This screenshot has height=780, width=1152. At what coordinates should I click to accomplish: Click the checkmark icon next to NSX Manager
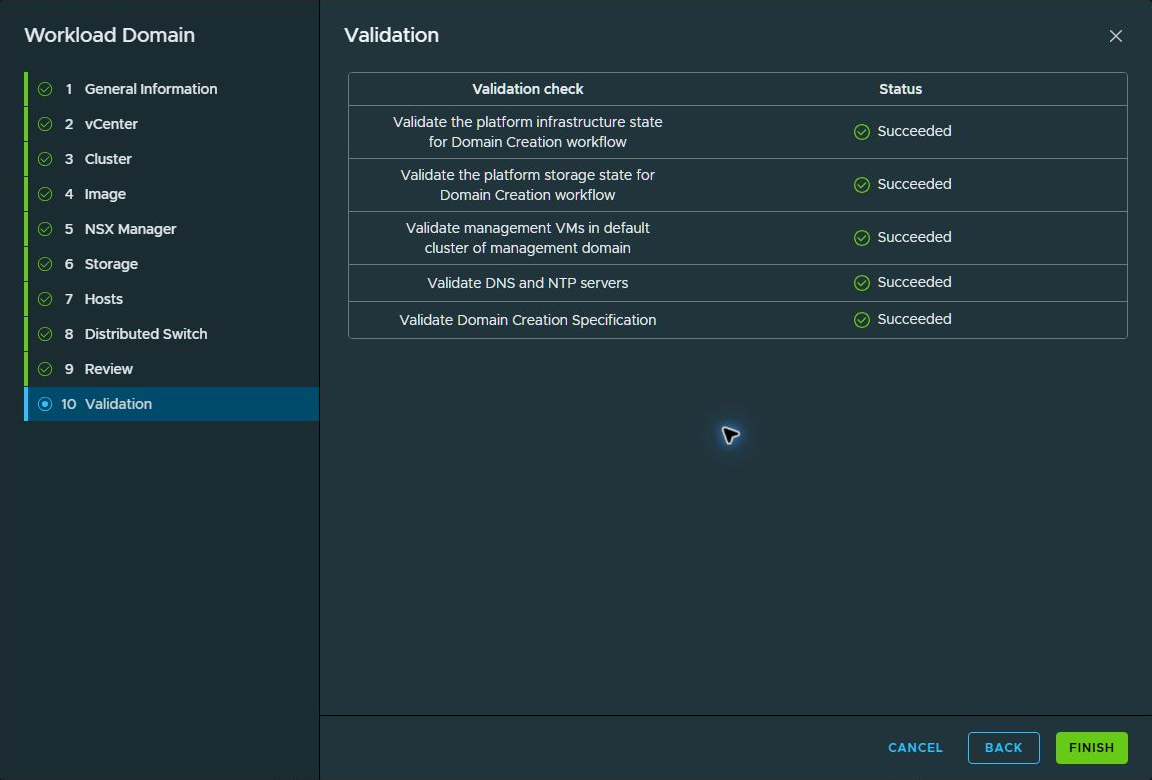pyautogui.click(x=45, y=229)
